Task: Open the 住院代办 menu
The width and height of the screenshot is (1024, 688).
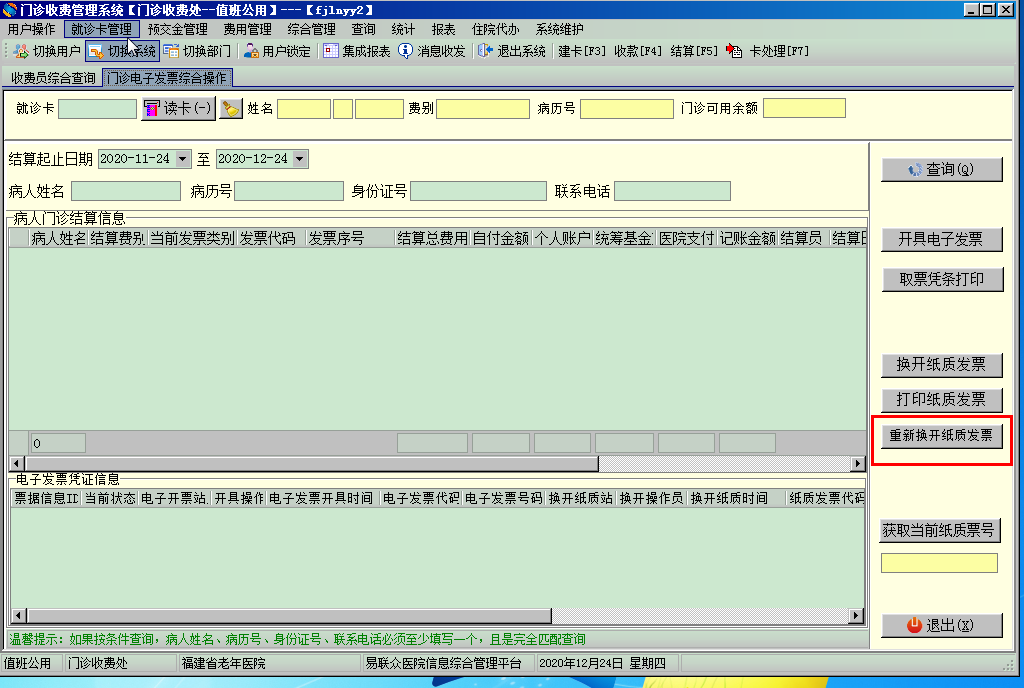Action: [x=496, y=29]
